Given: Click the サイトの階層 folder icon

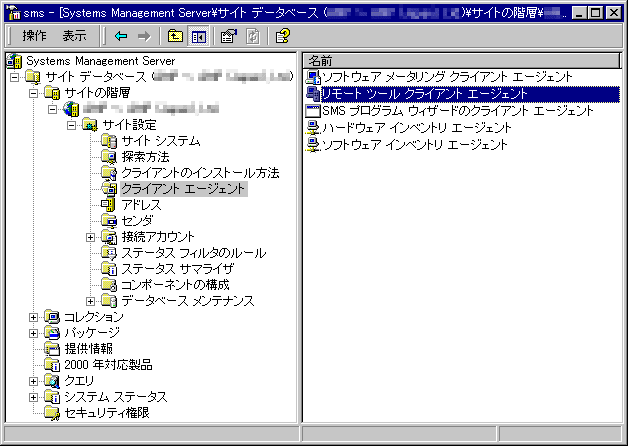Looking at the screenshot, I should pos(53,93).
